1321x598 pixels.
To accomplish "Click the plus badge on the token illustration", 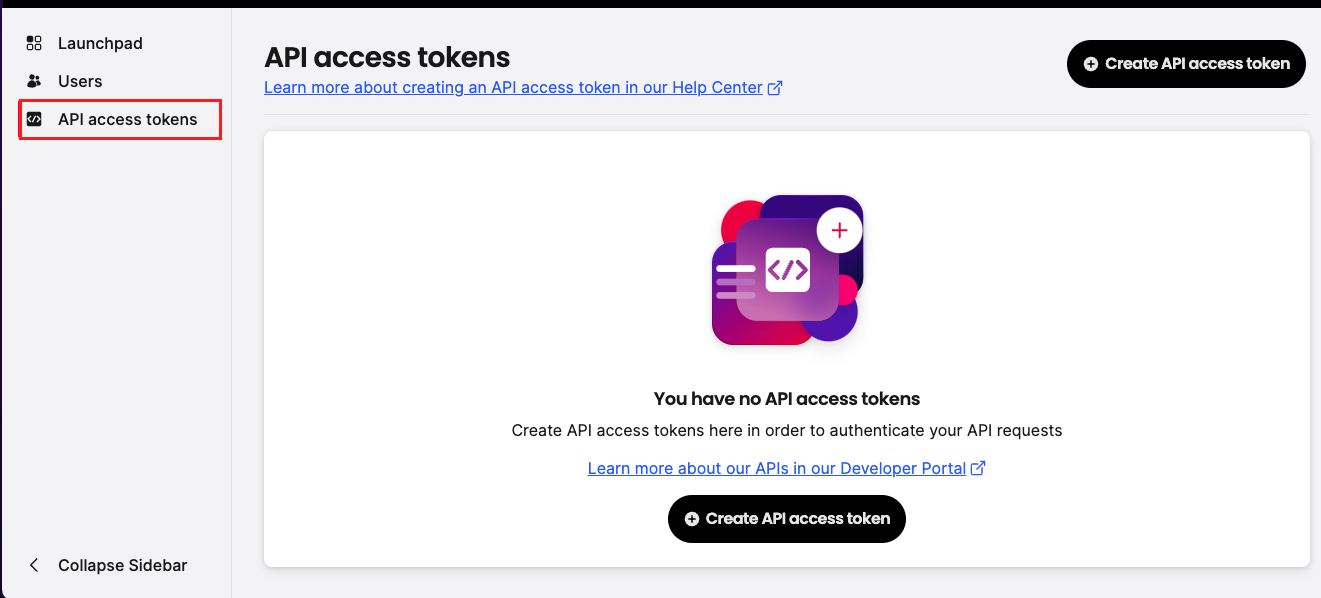I will click(839, 231).
